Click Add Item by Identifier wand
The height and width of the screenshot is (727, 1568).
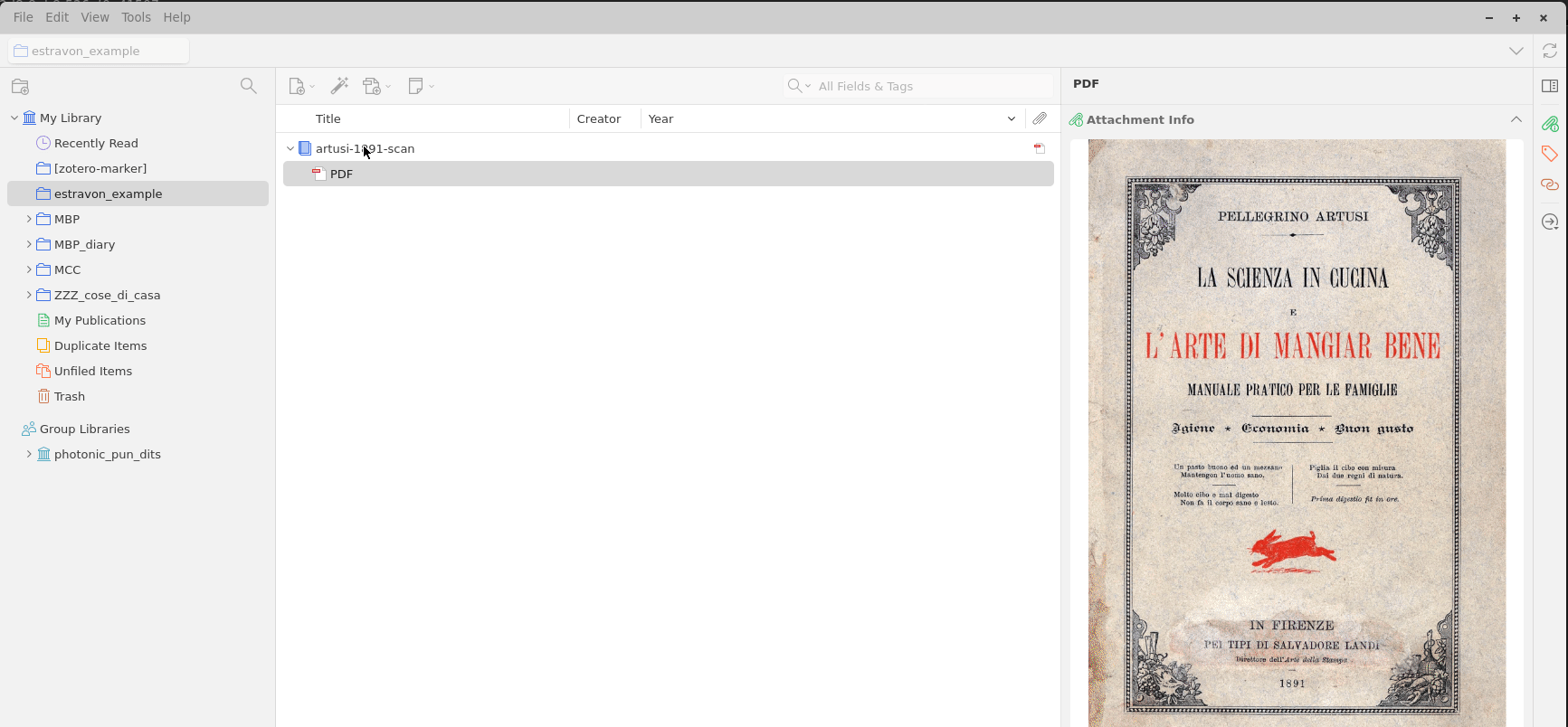[x=339, y=86]
